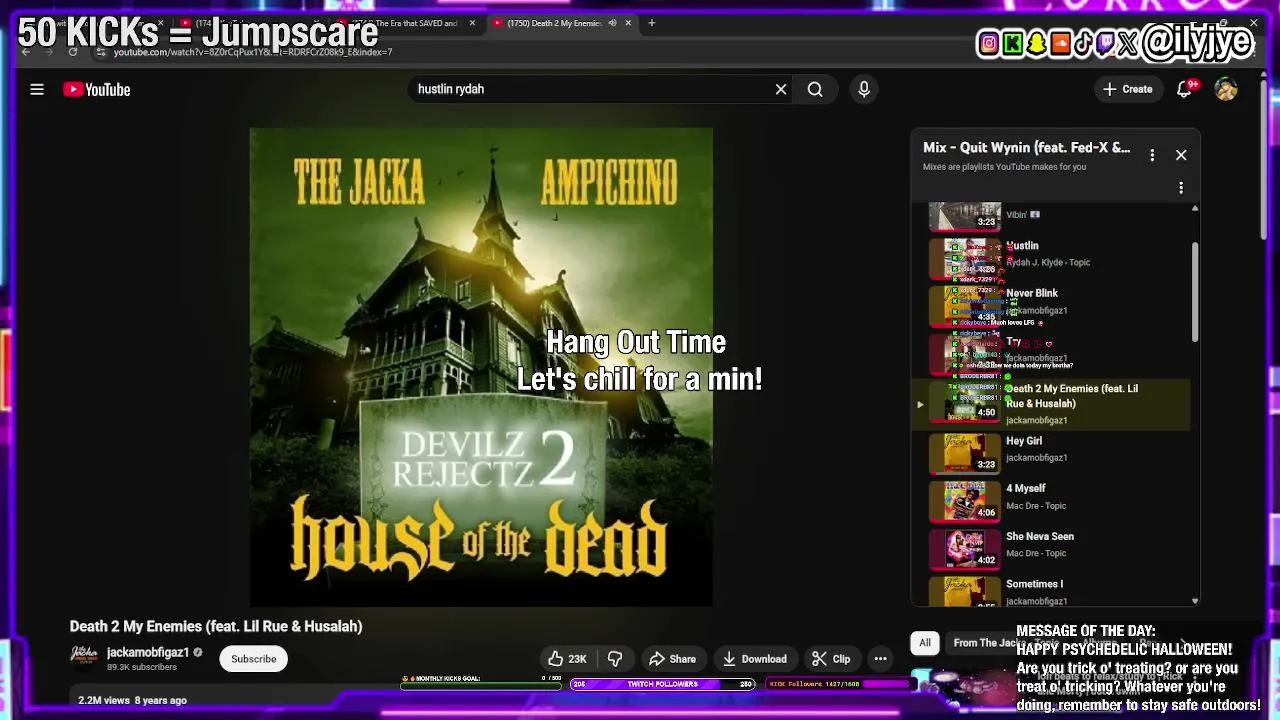Open the account avatar menu
This screenshot has width=1280, height=720.
pos(1226,89)
